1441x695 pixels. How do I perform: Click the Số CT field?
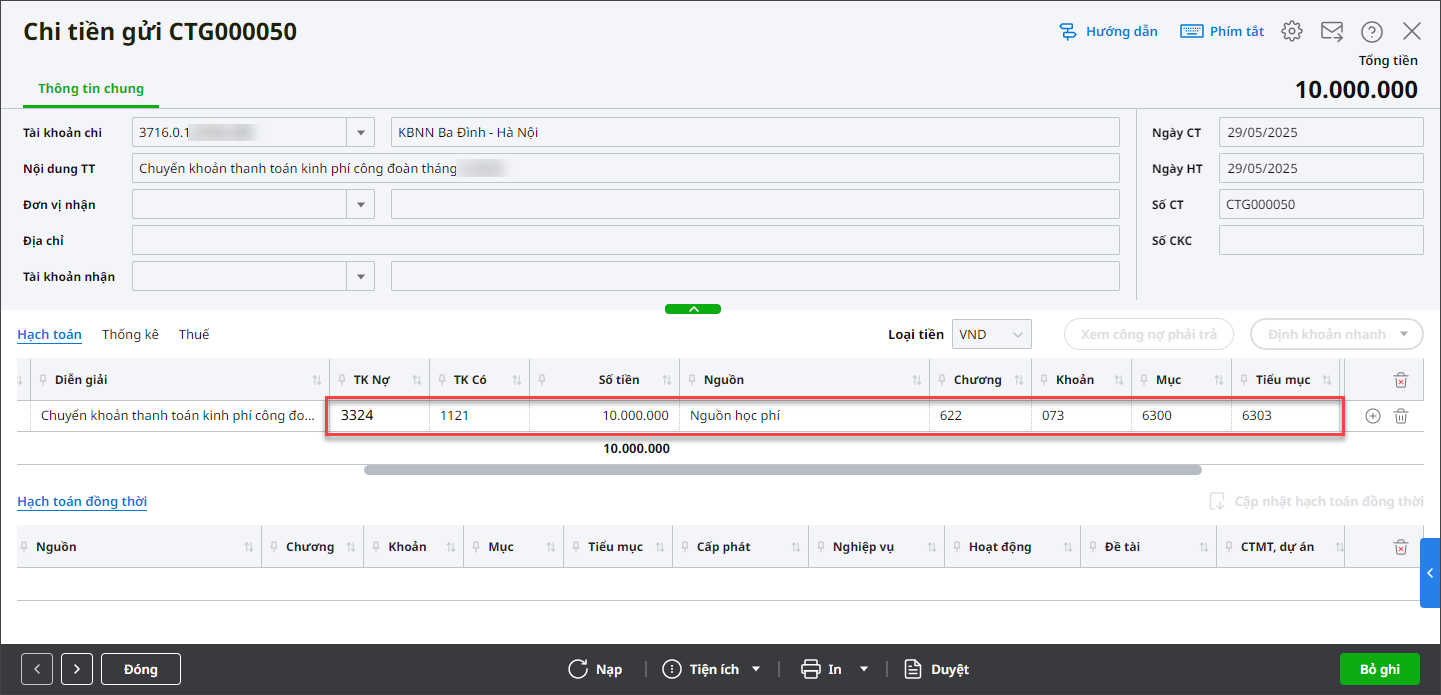tap(1321, 204)
